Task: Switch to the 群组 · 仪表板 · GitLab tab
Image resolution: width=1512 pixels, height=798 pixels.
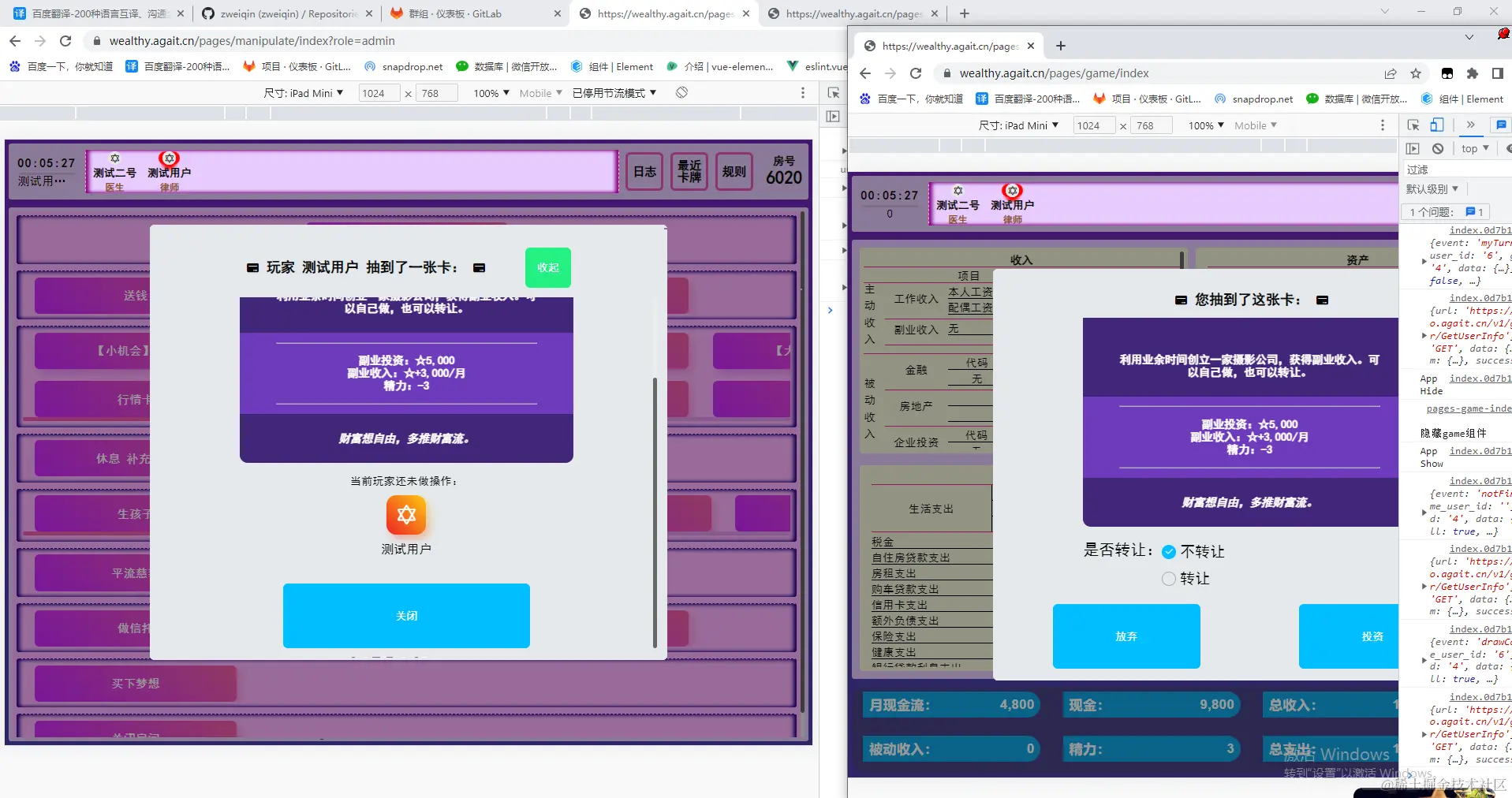Action: pos(476,13)
